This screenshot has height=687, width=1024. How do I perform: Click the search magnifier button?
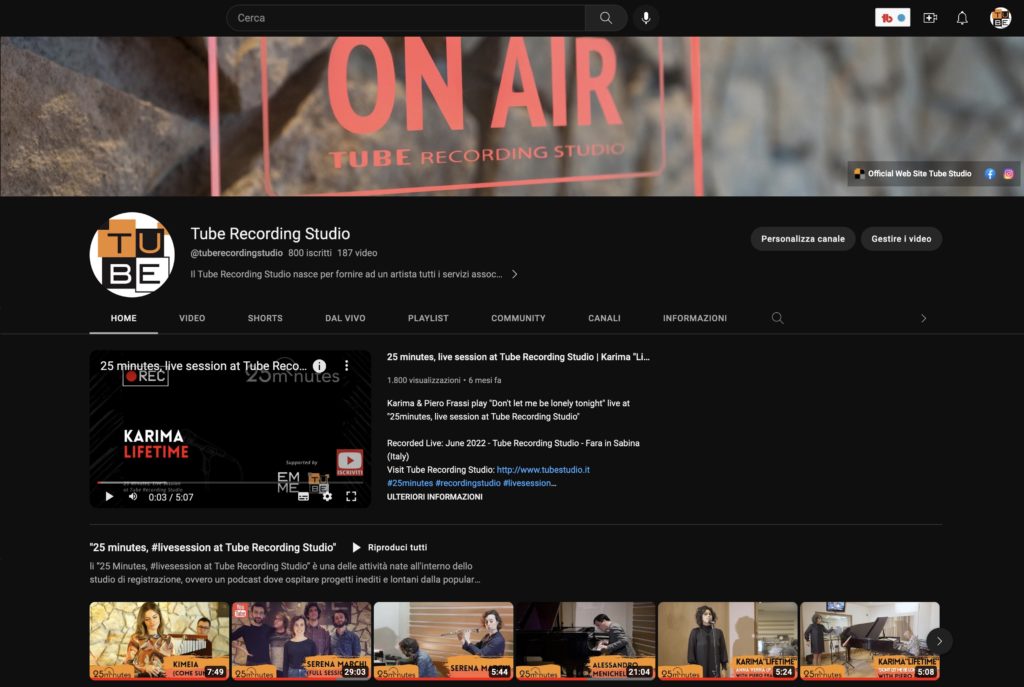(x=606, y=18)
